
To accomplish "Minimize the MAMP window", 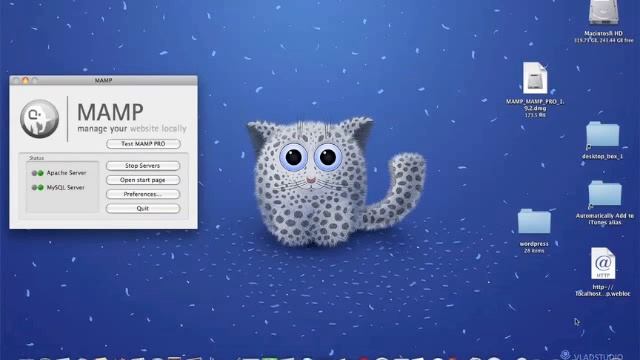I will (25, 81).
